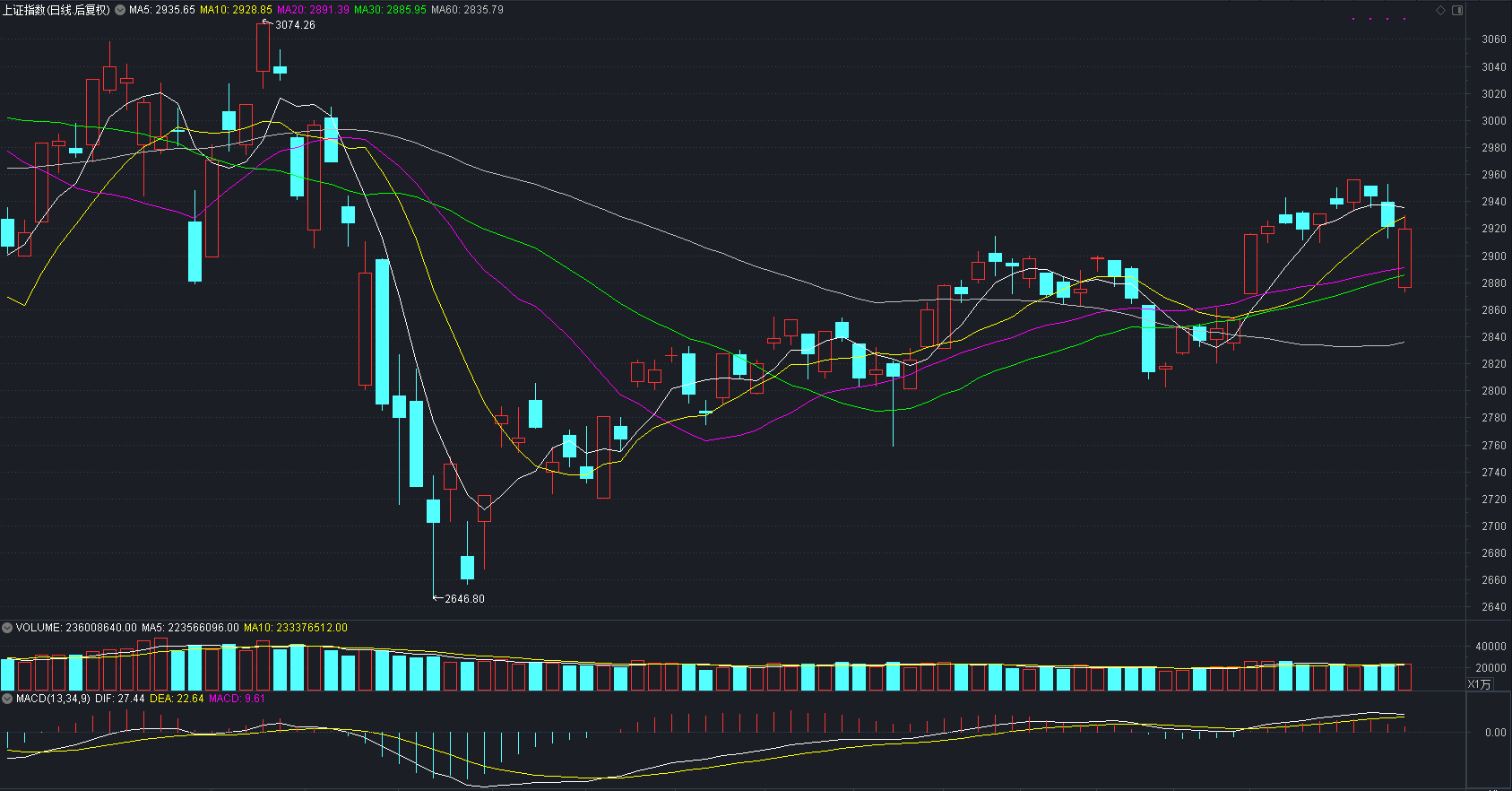Select the MA20: 2891.39 magenta label

[313, 10]
